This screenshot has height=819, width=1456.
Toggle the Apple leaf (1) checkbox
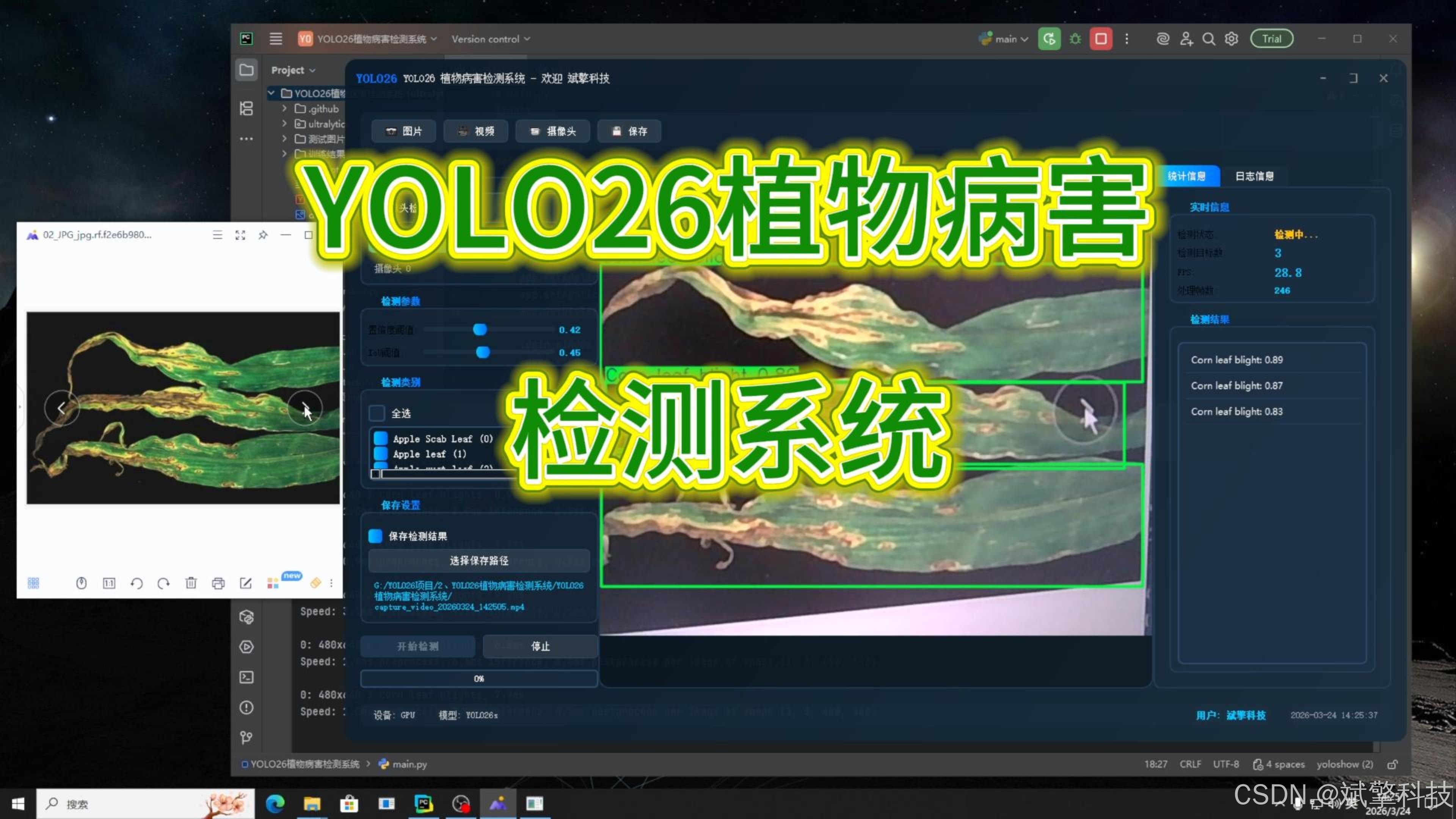pos(381,453)
